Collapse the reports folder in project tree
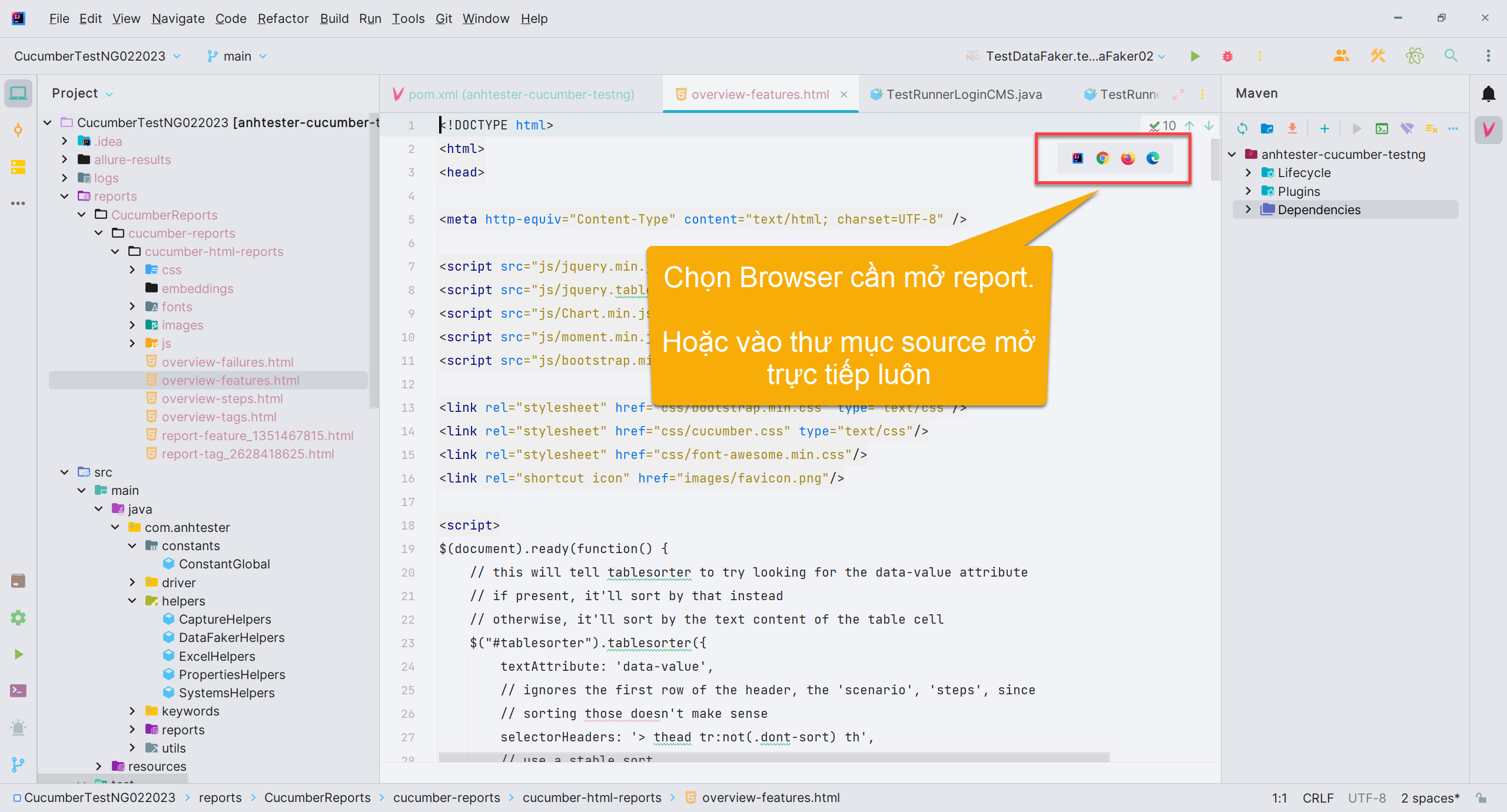This screenshot has height=812, width=1507. (65, 197)
